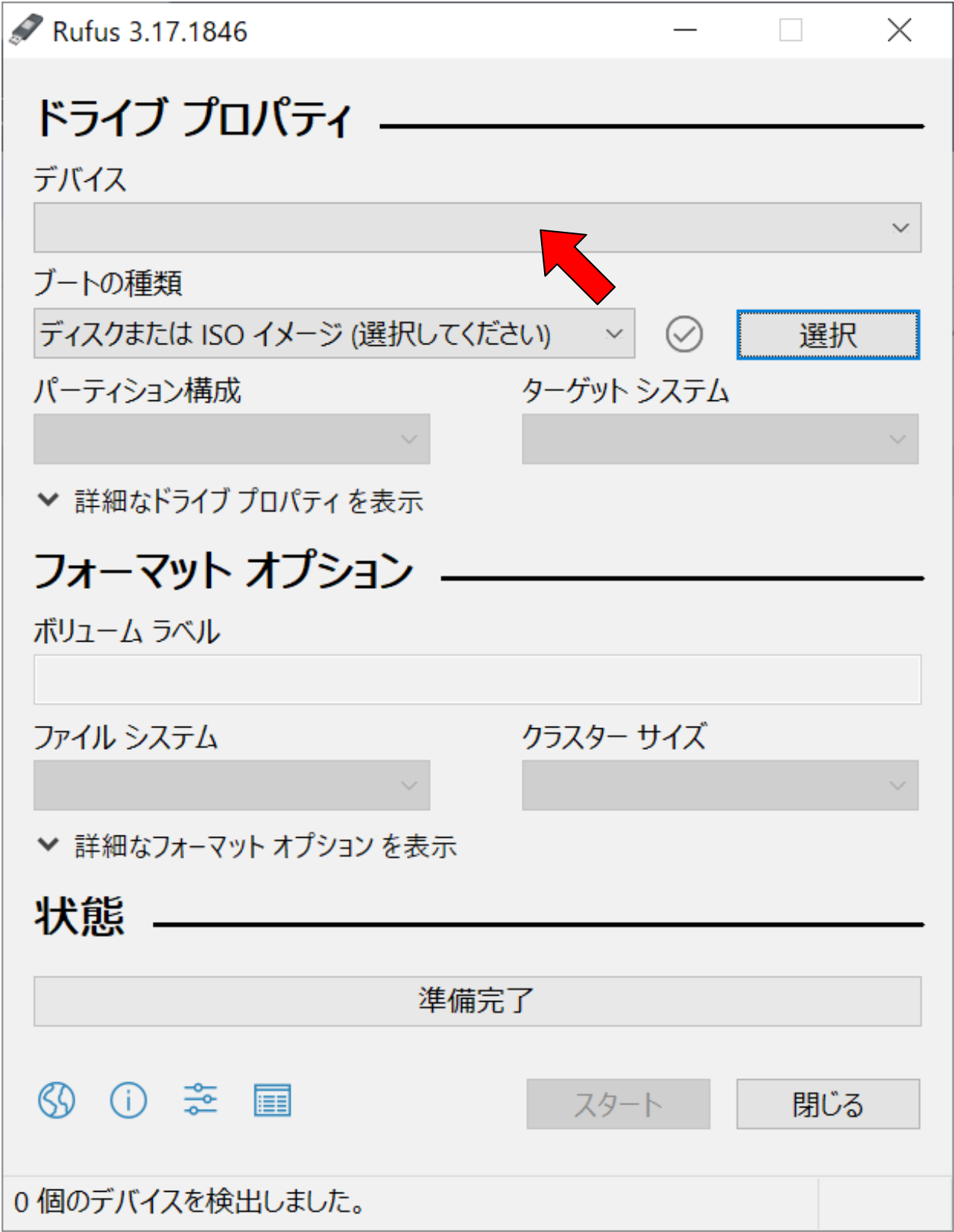Close the Rufus window

[x=900, y=31]
